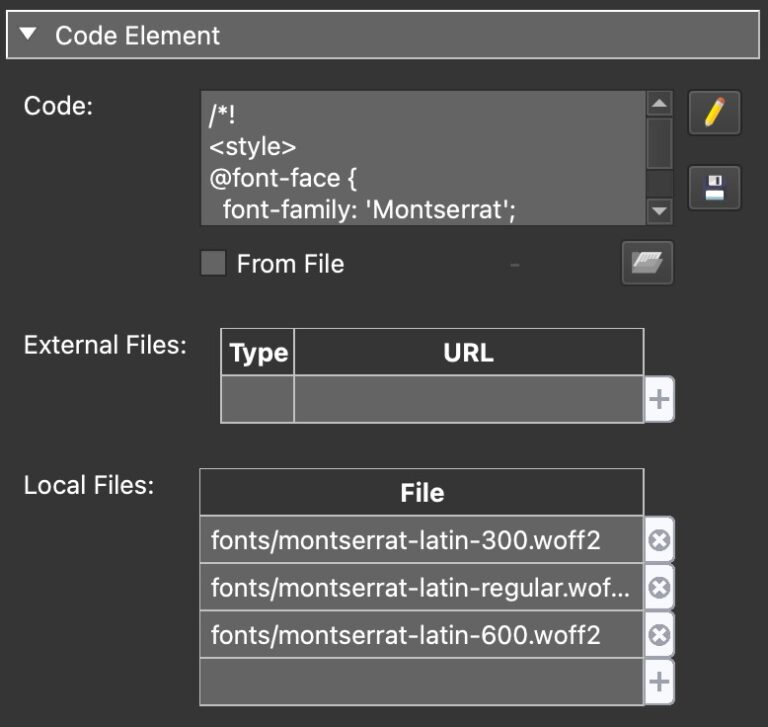
Task: Delete the montserrat-latin-600.woff2 entry
Action: 659,635
